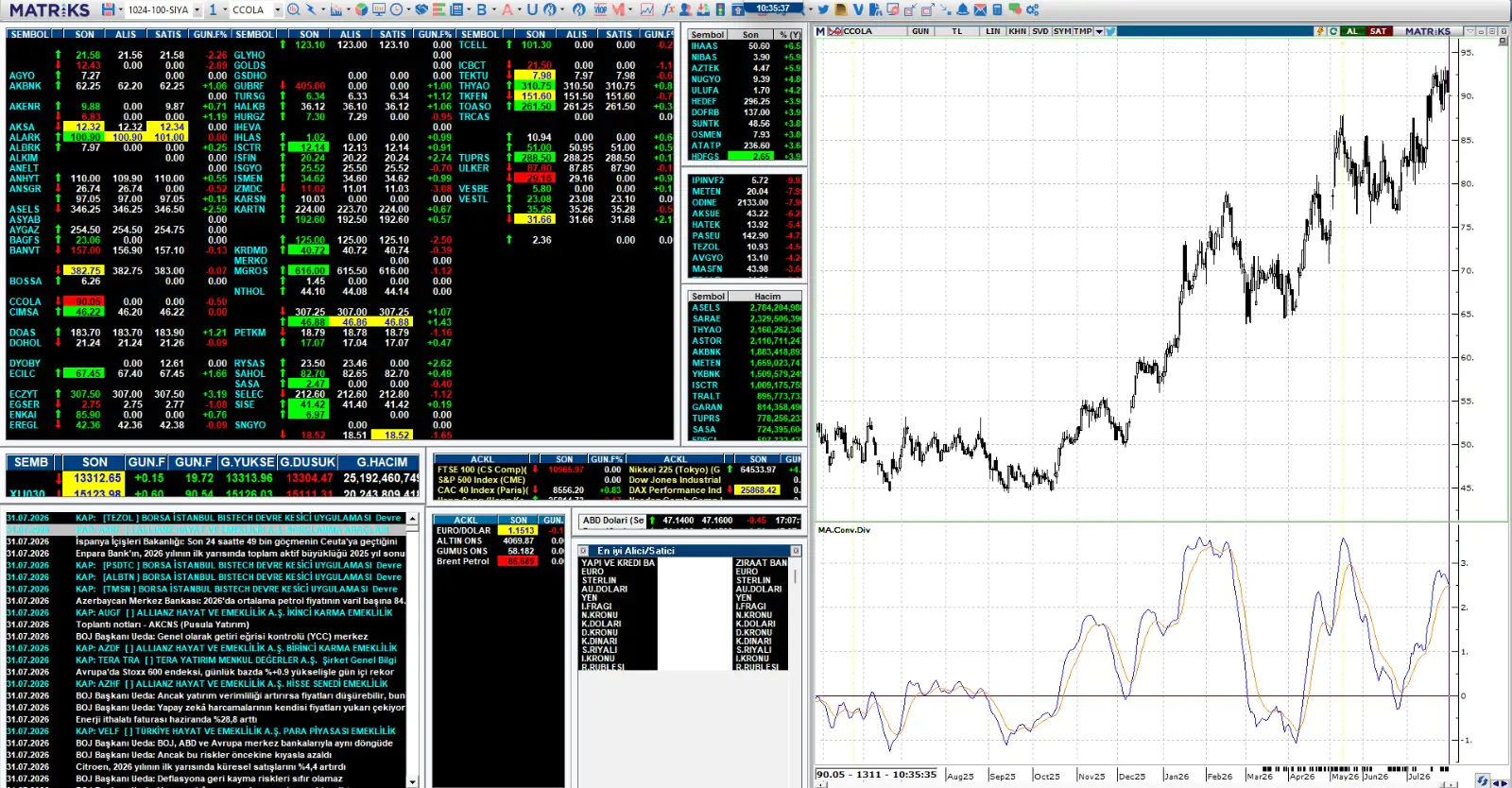Click the blue letter U toolbar icon
1512x788 pixels.
[532, 9]
